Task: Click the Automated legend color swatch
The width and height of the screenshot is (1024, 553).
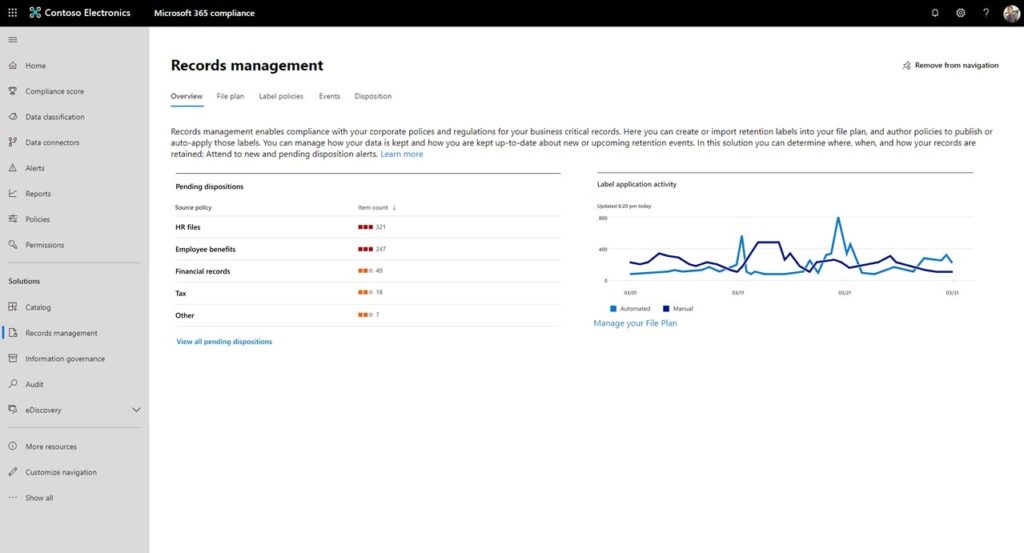Action: pos(613,309)
